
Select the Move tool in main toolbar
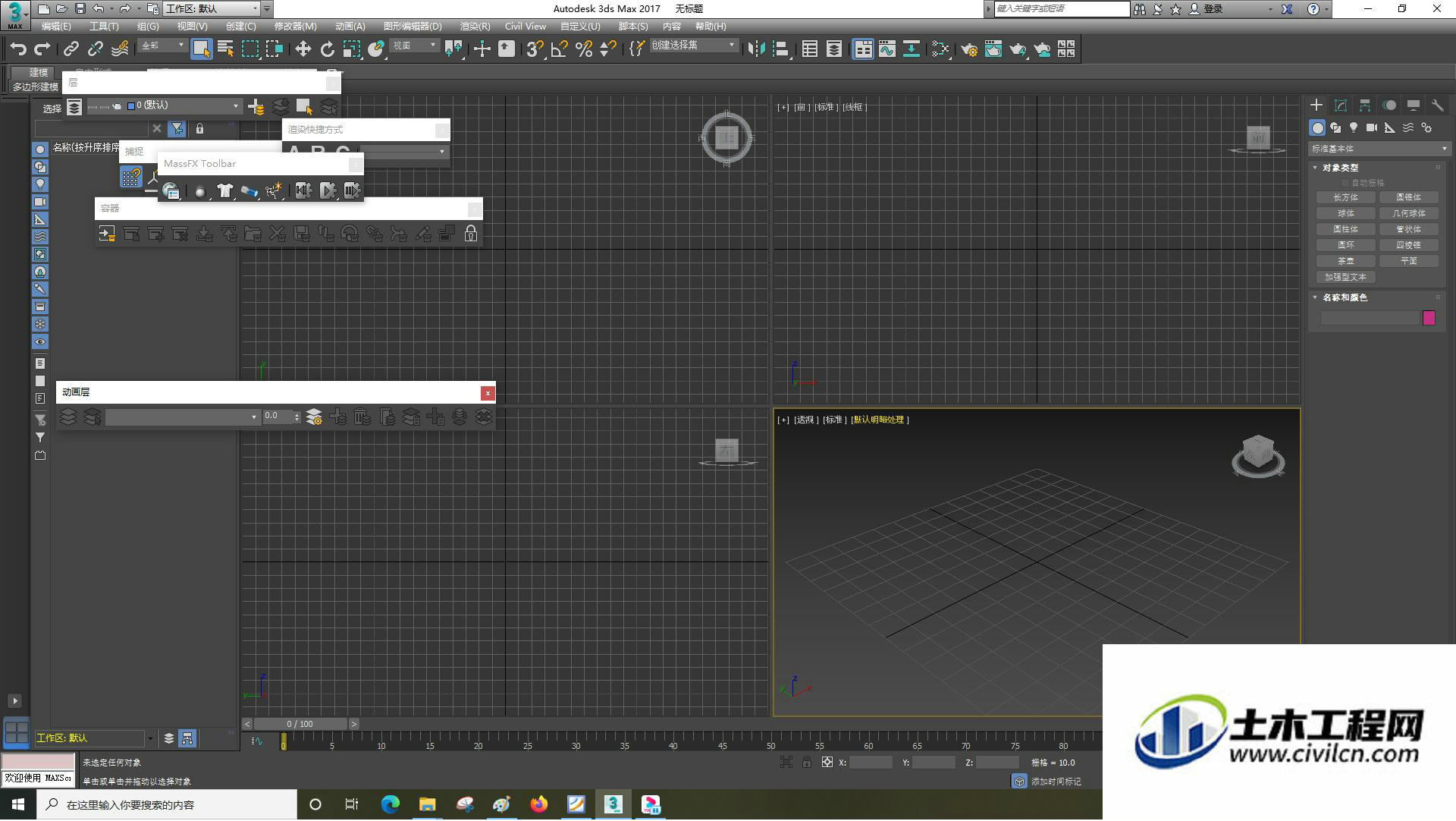[x=303, y=49]
